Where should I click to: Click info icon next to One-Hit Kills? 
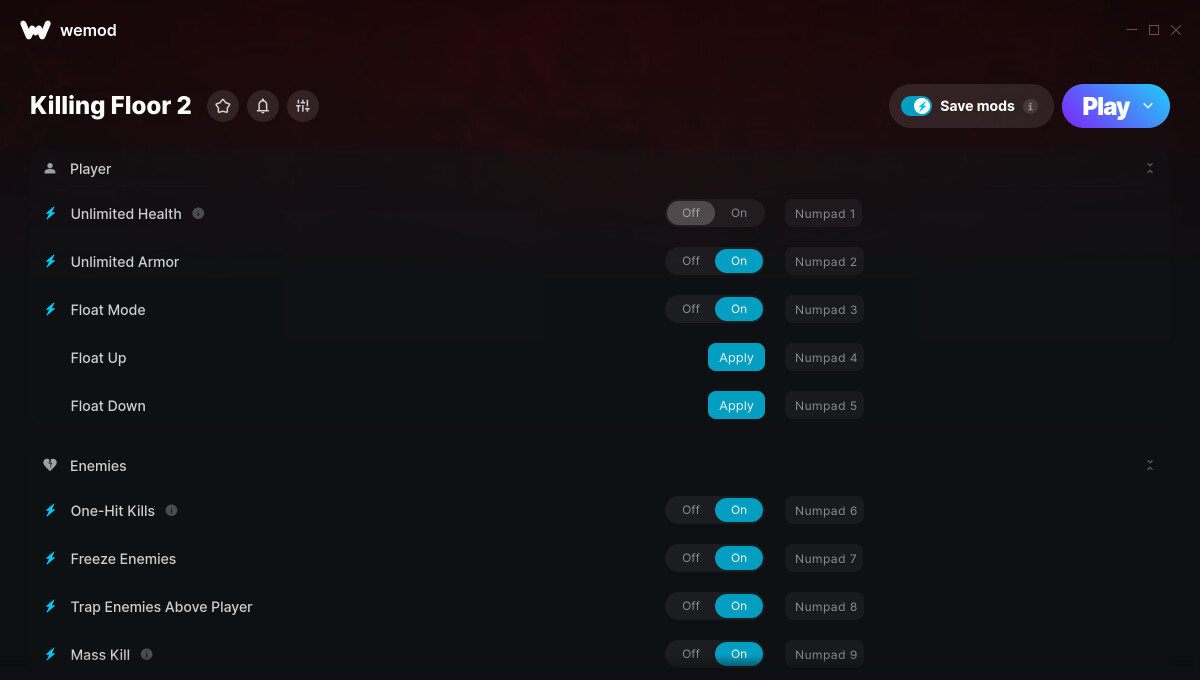pos(171,510)
